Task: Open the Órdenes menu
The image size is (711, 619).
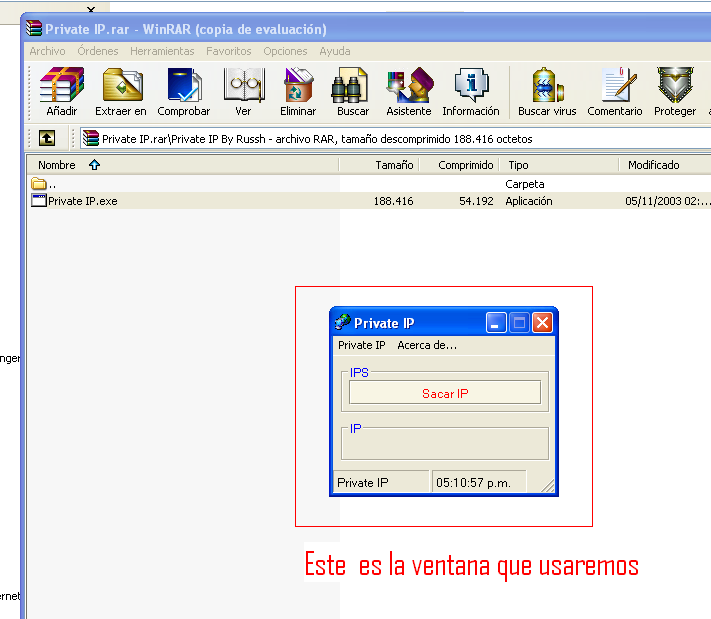Action: tap(97, 51)
